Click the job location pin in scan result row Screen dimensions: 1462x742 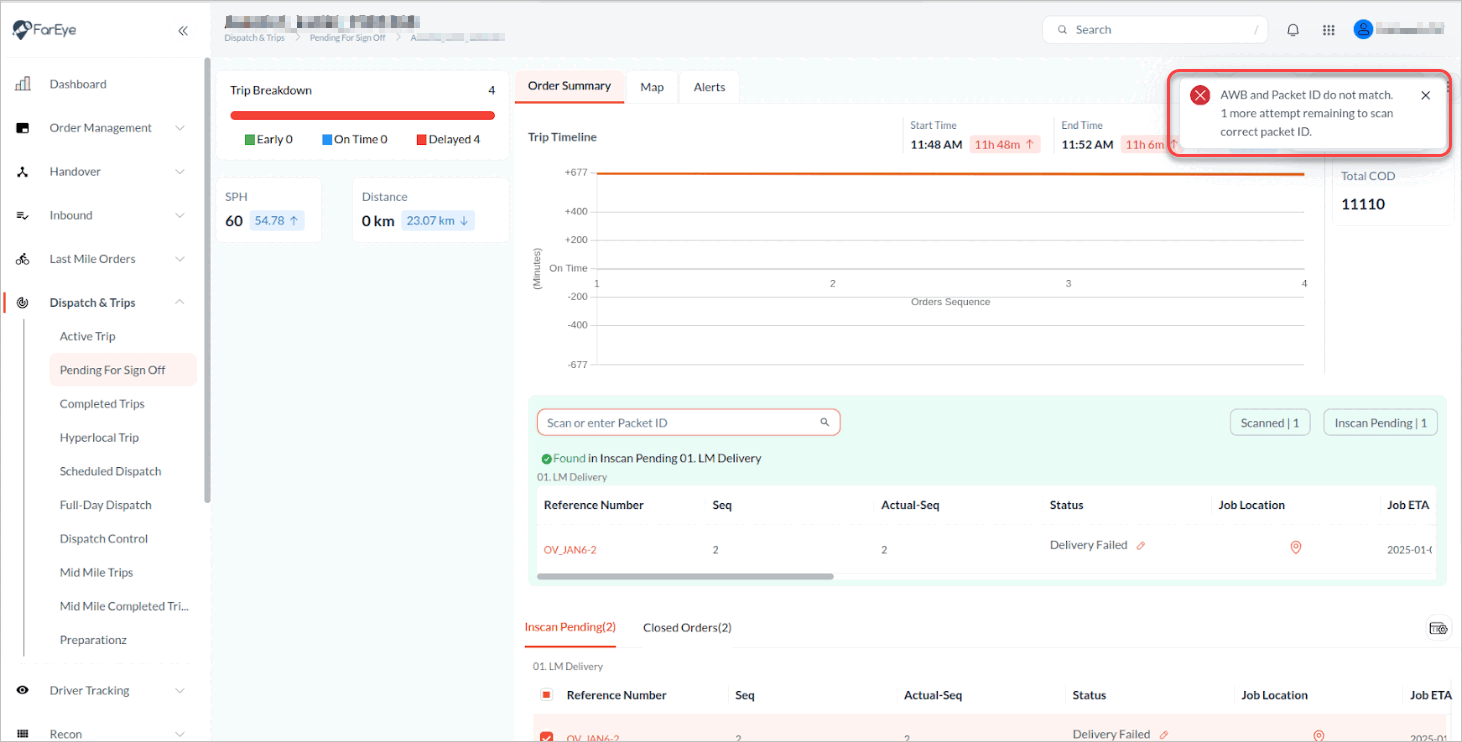[1296, 547]
